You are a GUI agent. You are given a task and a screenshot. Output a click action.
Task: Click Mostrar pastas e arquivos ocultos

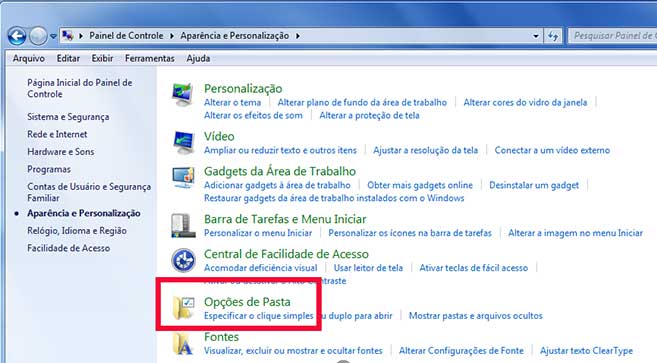click(x=476, y=316)
